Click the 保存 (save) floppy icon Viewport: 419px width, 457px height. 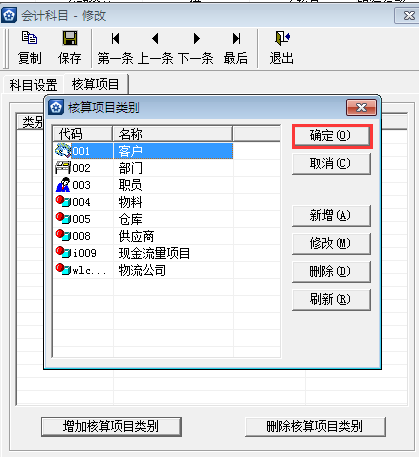coord(70,38)
